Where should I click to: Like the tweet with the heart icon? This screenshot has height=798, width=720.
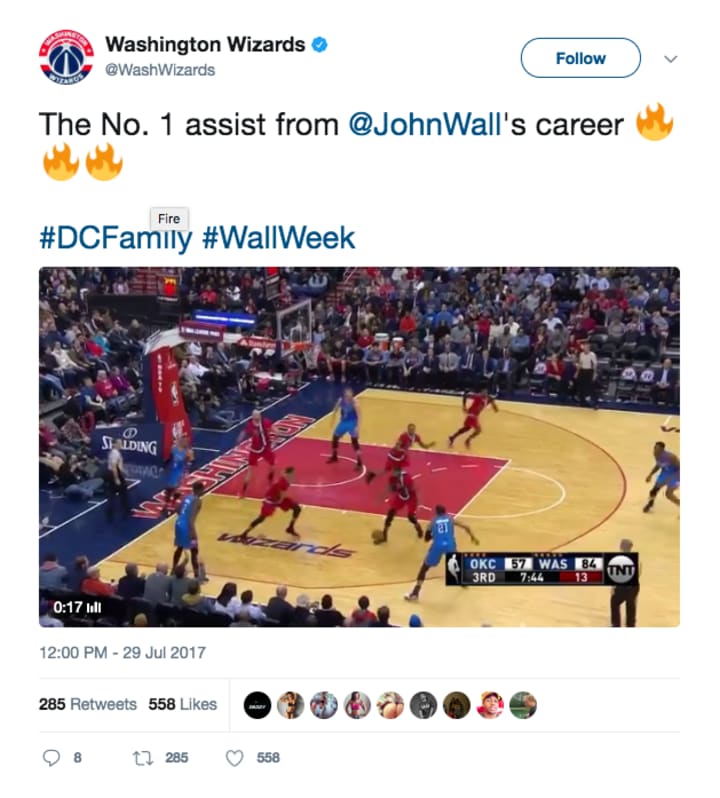(x=235, y=758)
